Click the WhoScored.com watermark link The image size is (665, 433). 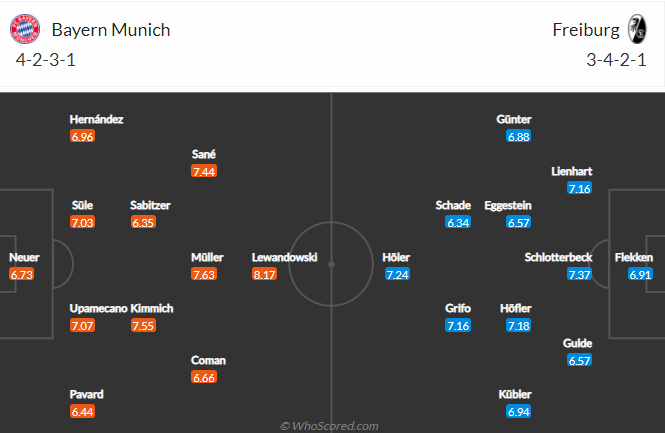[x=329, y=426]
